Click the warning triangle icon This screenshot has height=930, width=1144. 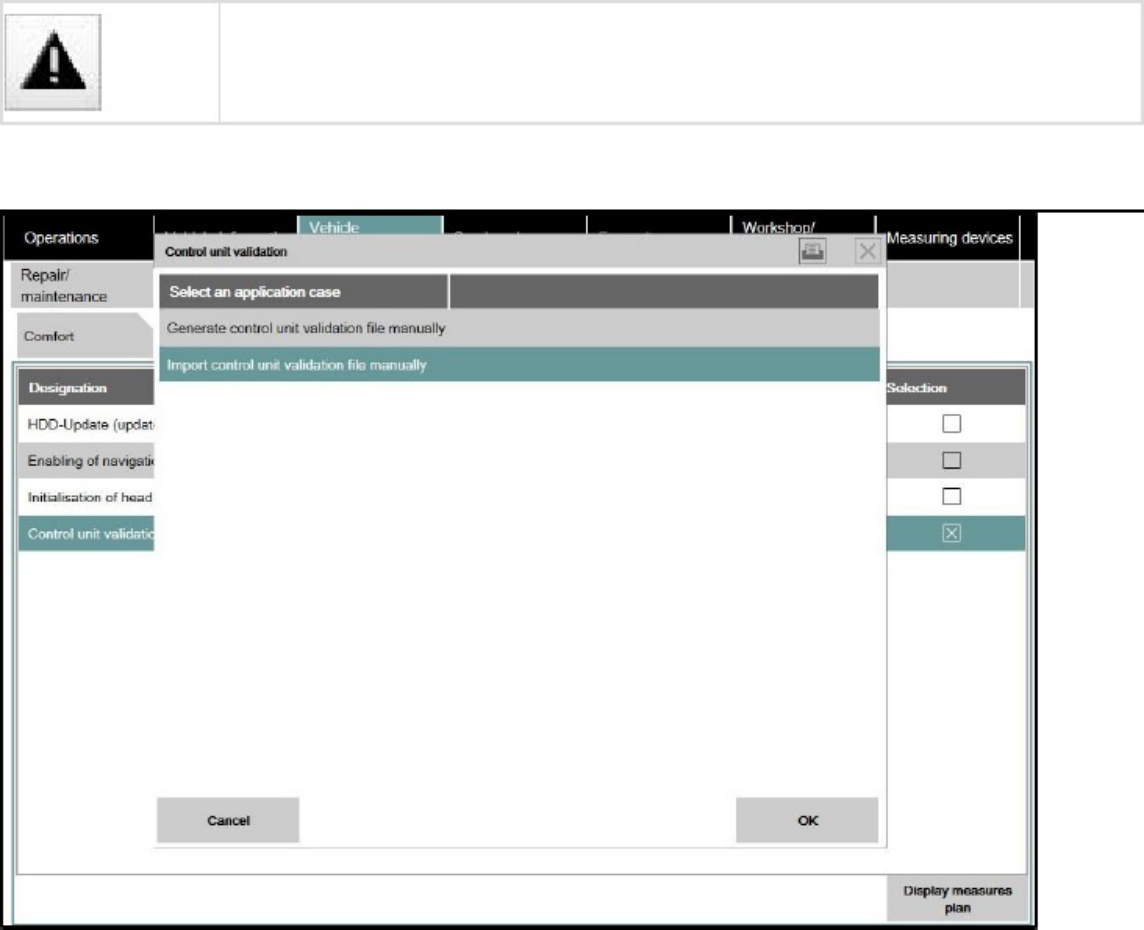[x=53, y=63]
